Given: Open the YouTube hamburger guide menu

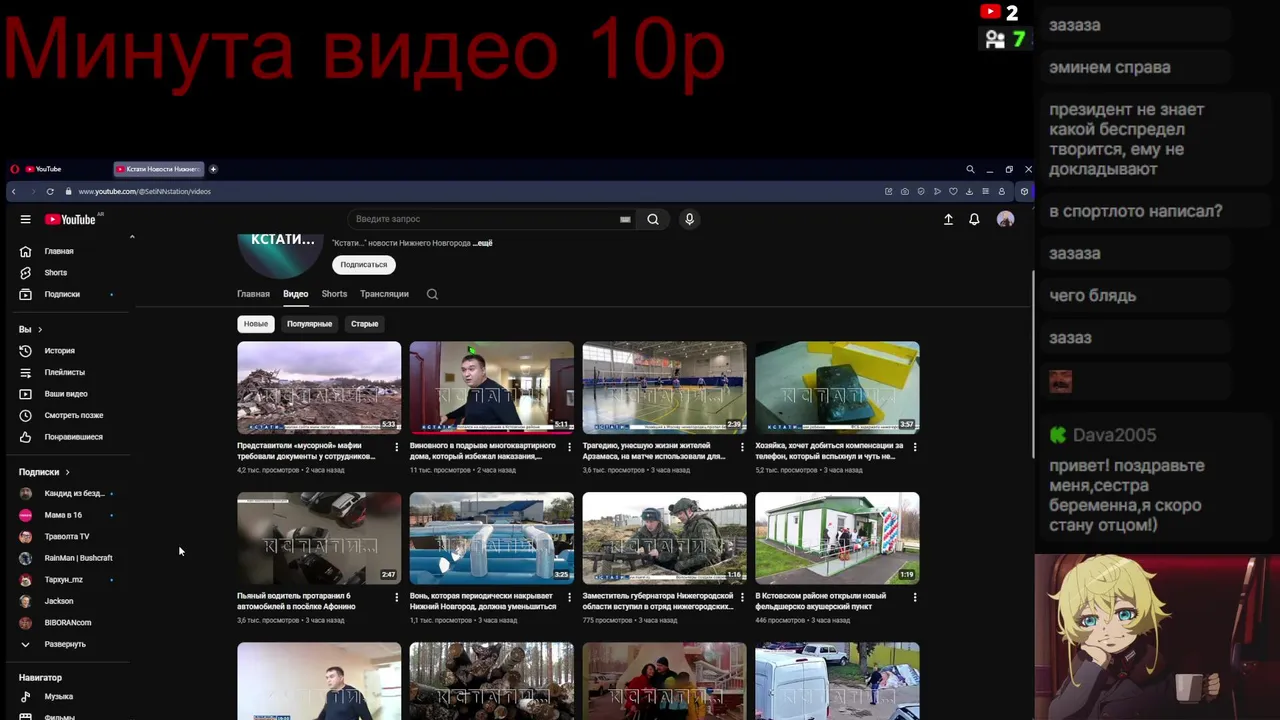Looking at the screenshot, I should (x=25, y=219).
